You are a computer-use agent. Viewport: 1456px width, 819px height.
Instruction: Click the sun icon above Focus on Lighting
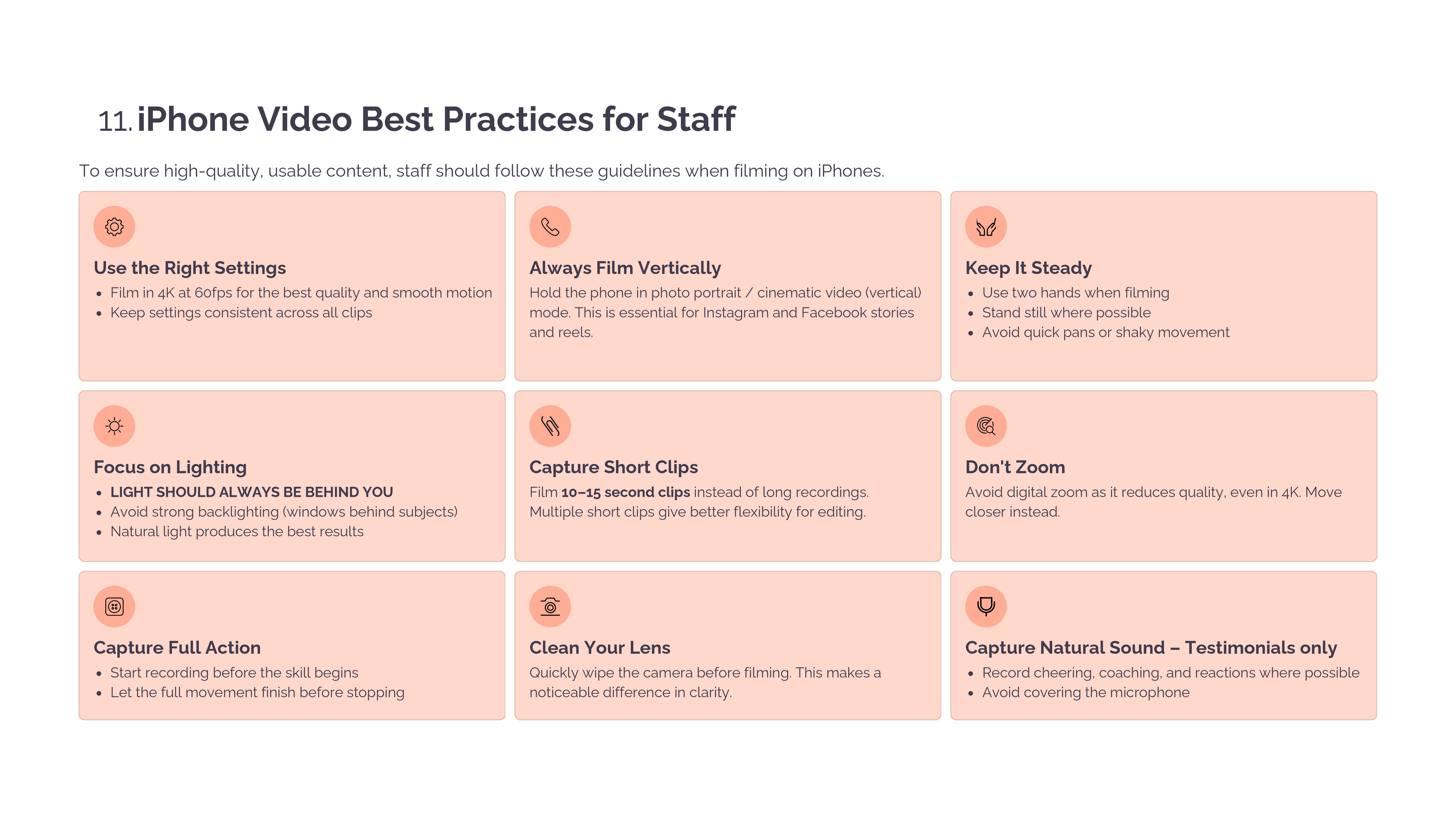[x=114, y=426]
